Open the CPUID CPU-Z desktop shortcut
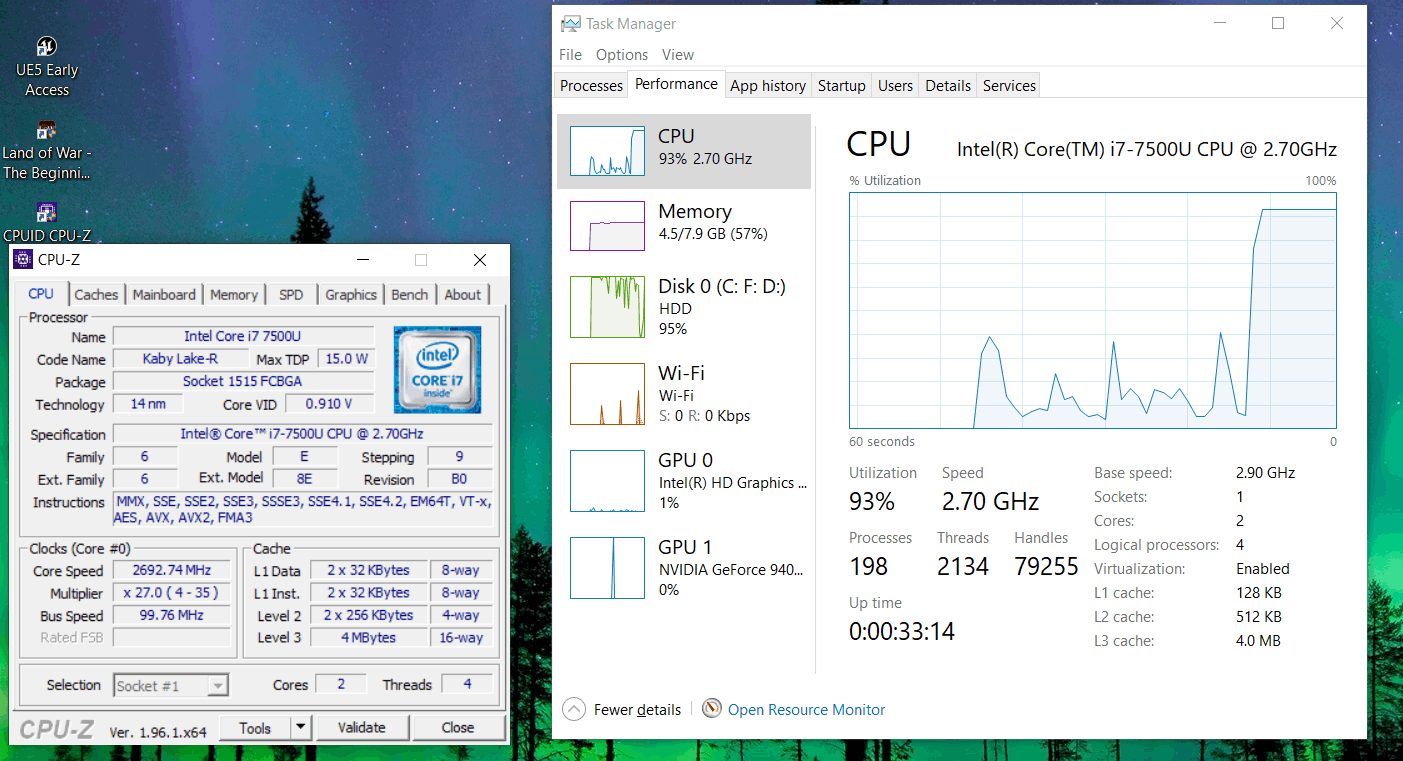 pyautogui.click(x=46, y=212)
